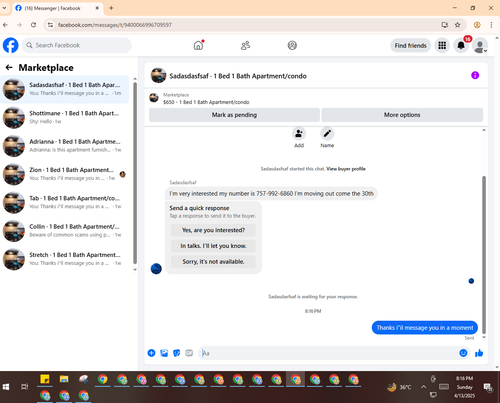Reload the page with the browser refresh button
Image resolution: width=500 pixels, height=403 pixels.
click(x=33, y=25)
